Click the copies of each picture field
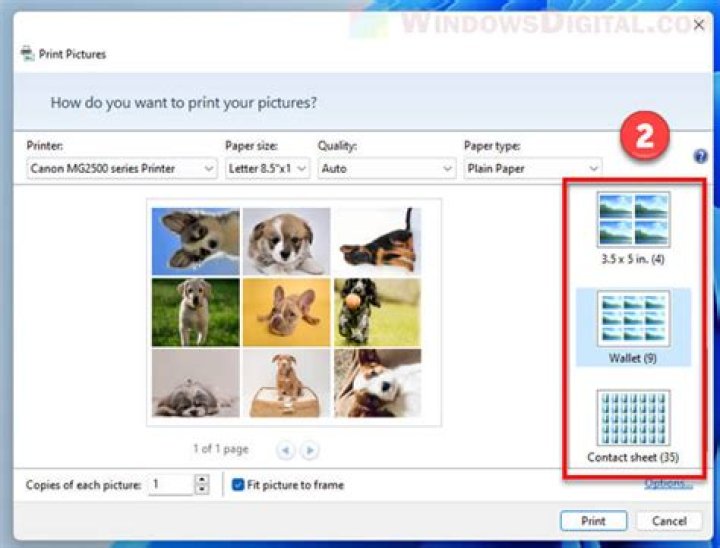Image resolution: width=720 pixels, height=548 pixels. [x=170, y=485]
